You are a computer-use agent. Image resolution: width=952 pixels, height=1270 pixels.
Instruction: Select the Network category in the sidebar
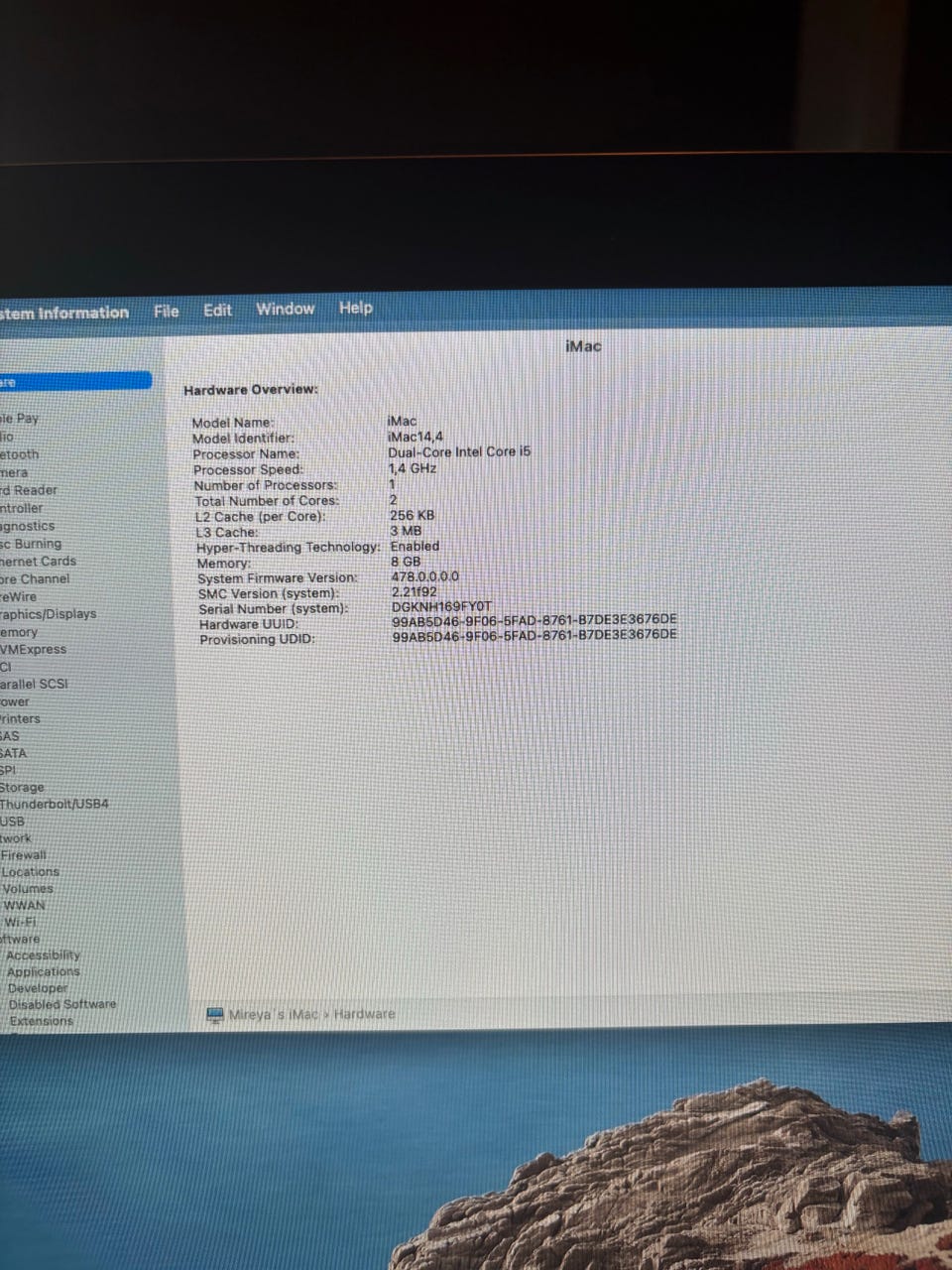pyautogui.click(x=15, y=838)
